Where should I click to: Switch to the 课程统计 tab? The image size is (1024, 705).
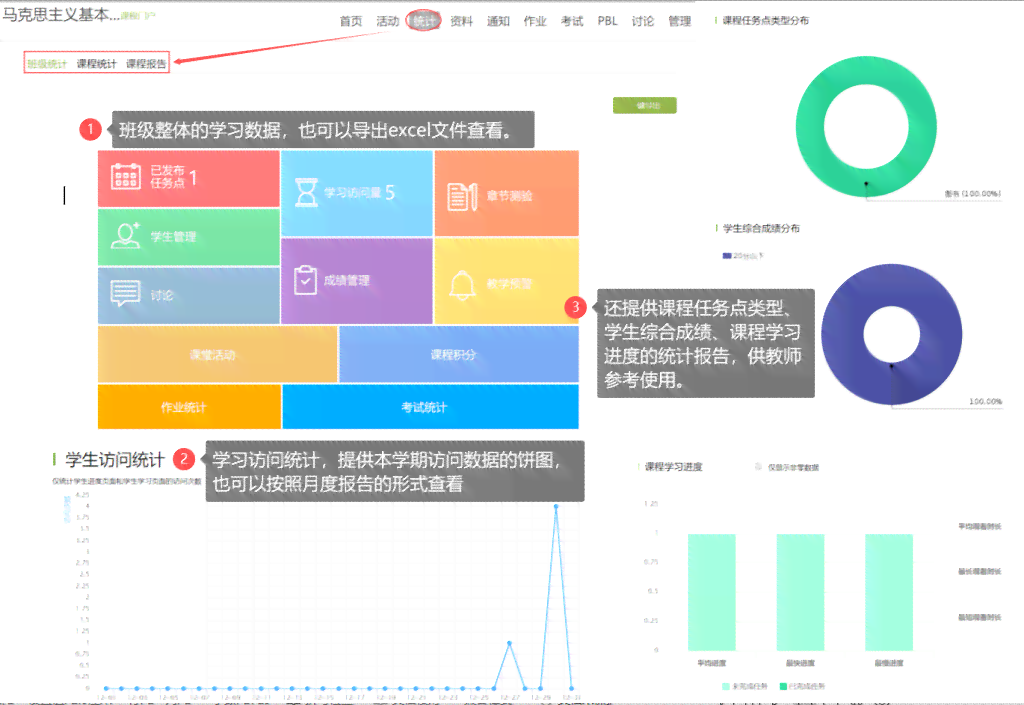coord(96,63)
